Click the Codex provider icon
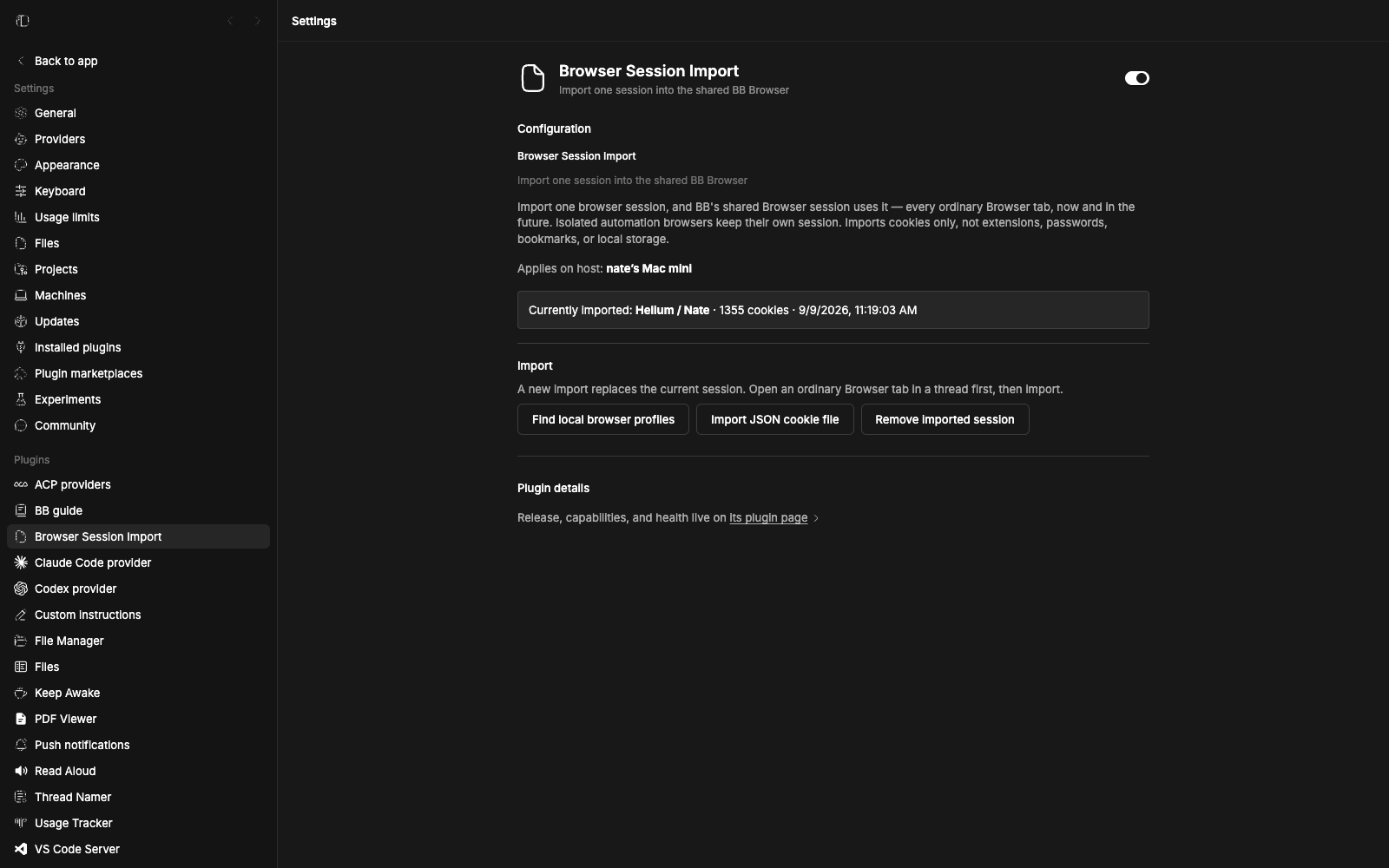The height and width of the screenshot is (868, 1389). pyautogui.click(x=21, y=589)
